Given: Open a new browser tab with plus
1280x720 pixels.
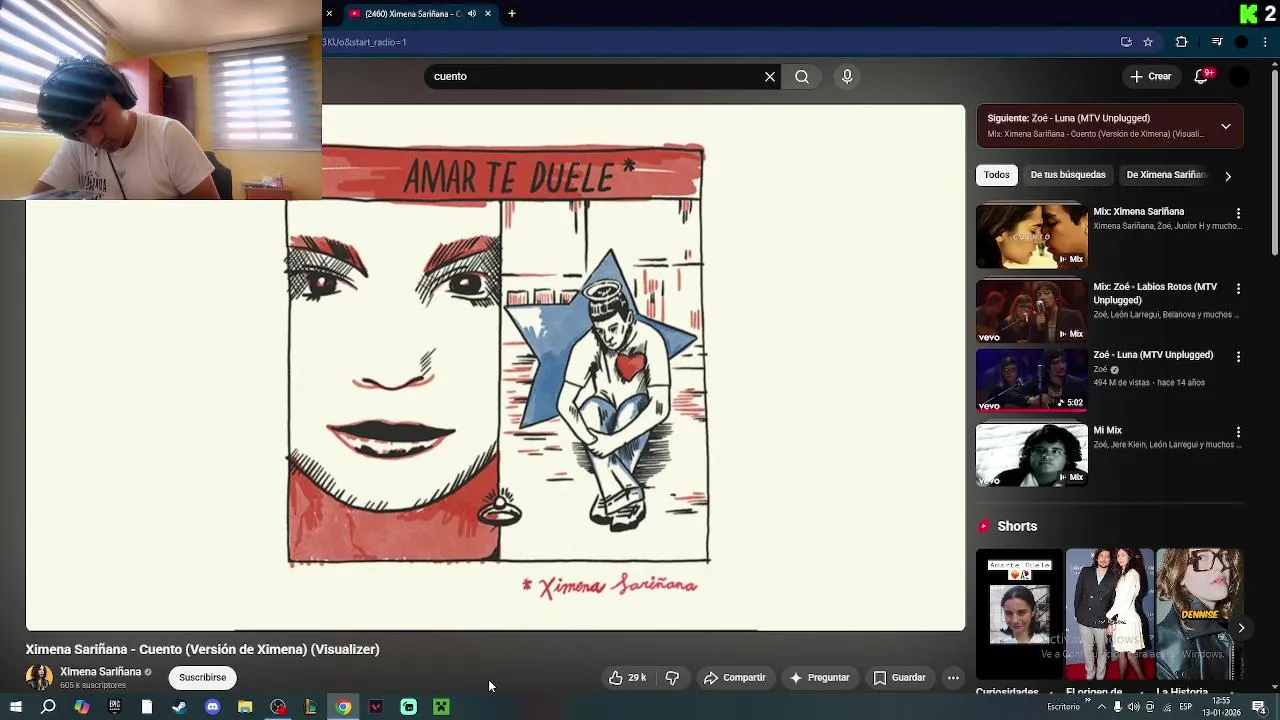Looking at the screenshot, I should [512, 14].
